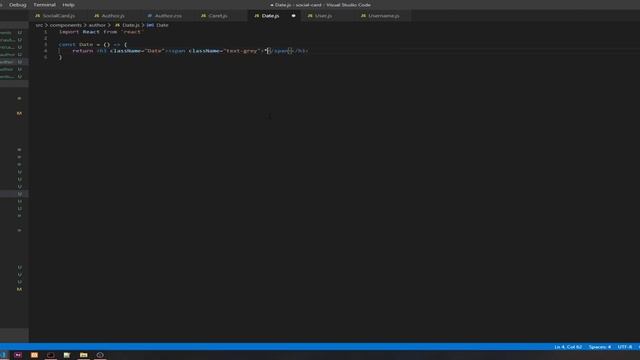Switch to the Author.js tab
The width and height of the screenshot is (640, 360).
[x=109, y=16]
